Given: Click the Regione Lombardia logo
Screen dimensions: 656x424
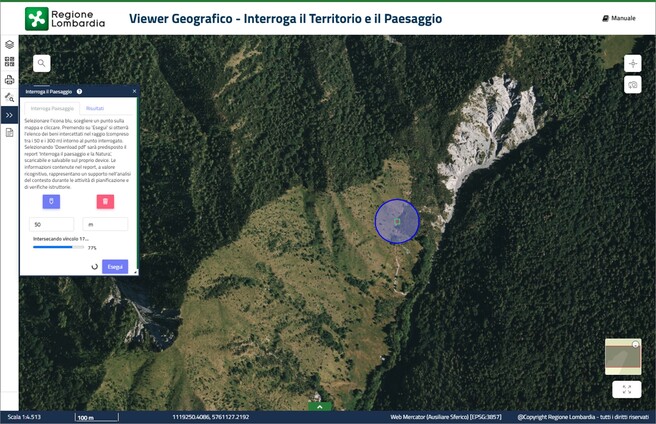Looking at the screenshot, I should [65, 18].
